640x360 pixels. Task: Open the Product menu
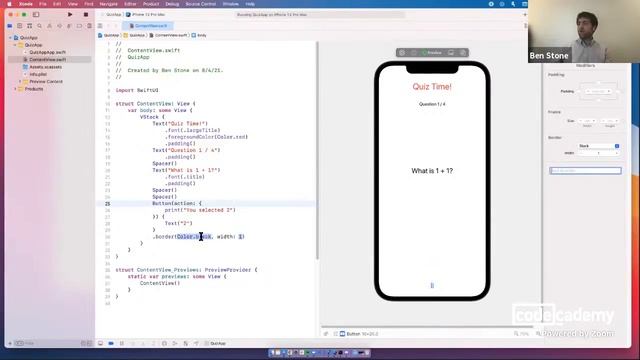click(151, 4)
